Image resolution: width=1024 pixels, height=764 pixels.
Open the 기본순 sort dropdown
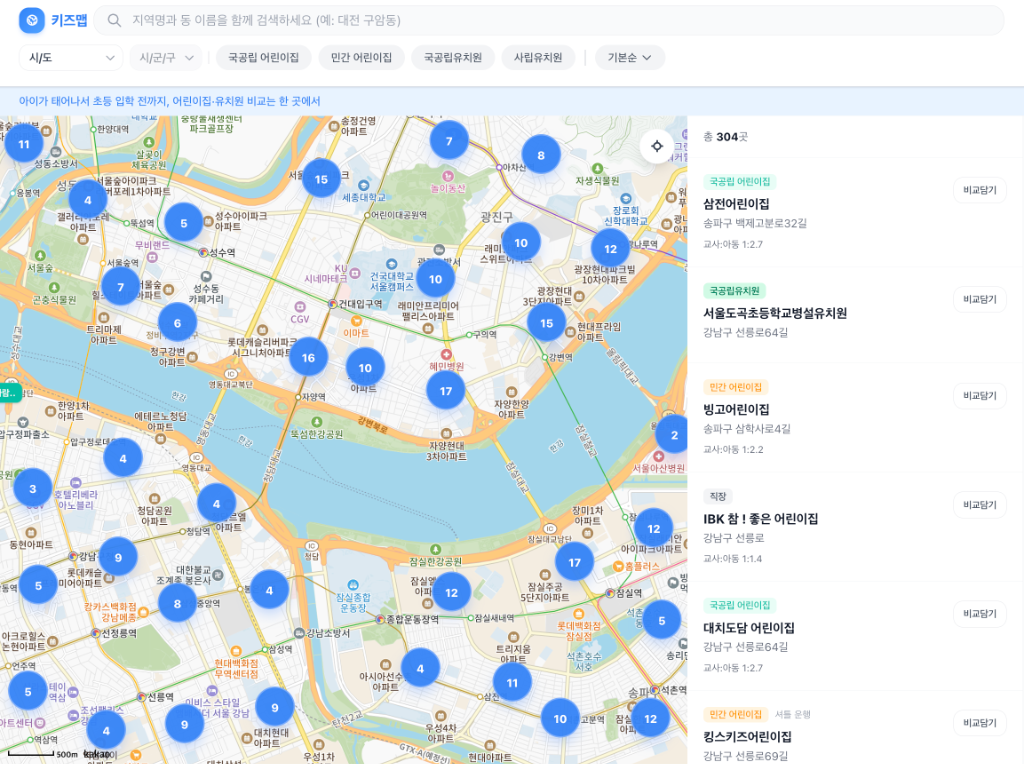(x=630, y=58)
